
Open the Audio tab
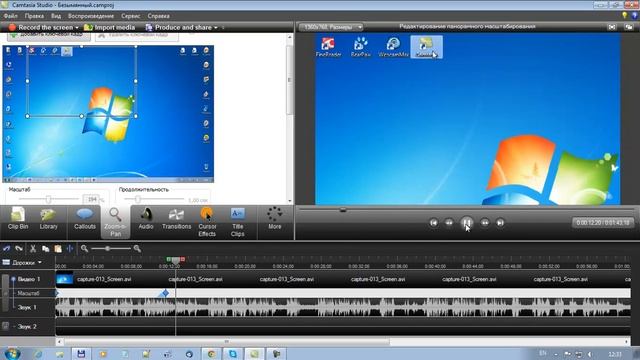(146, 219)
